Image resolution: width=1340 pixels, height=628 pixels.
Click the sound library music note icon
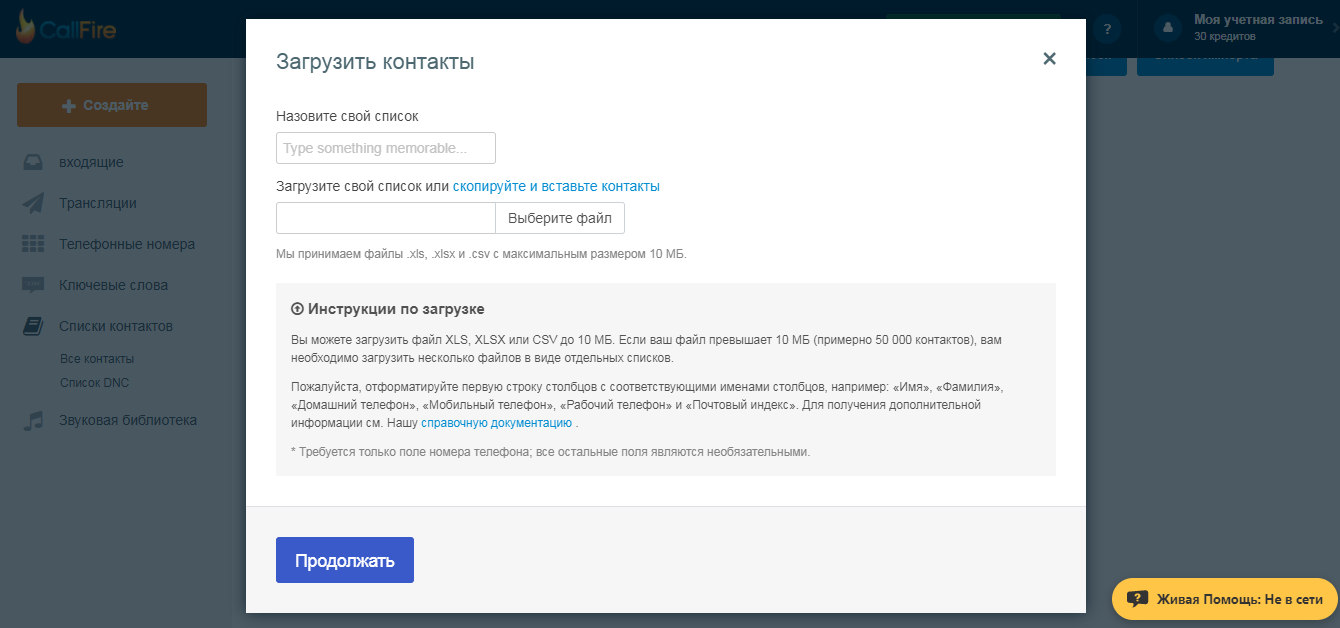point(33,421)
